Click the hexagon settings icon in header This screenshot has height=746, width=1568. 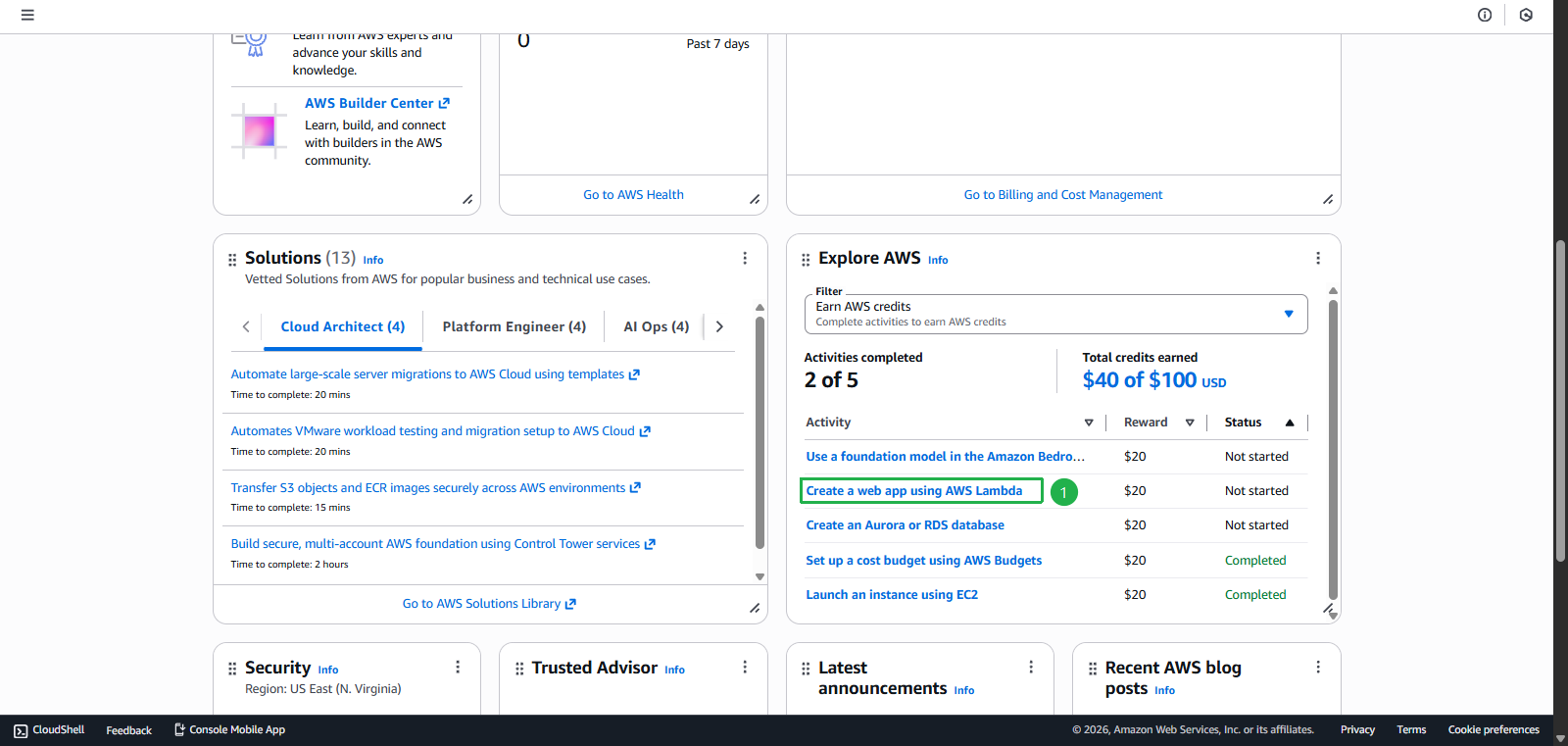(1526, 15)
